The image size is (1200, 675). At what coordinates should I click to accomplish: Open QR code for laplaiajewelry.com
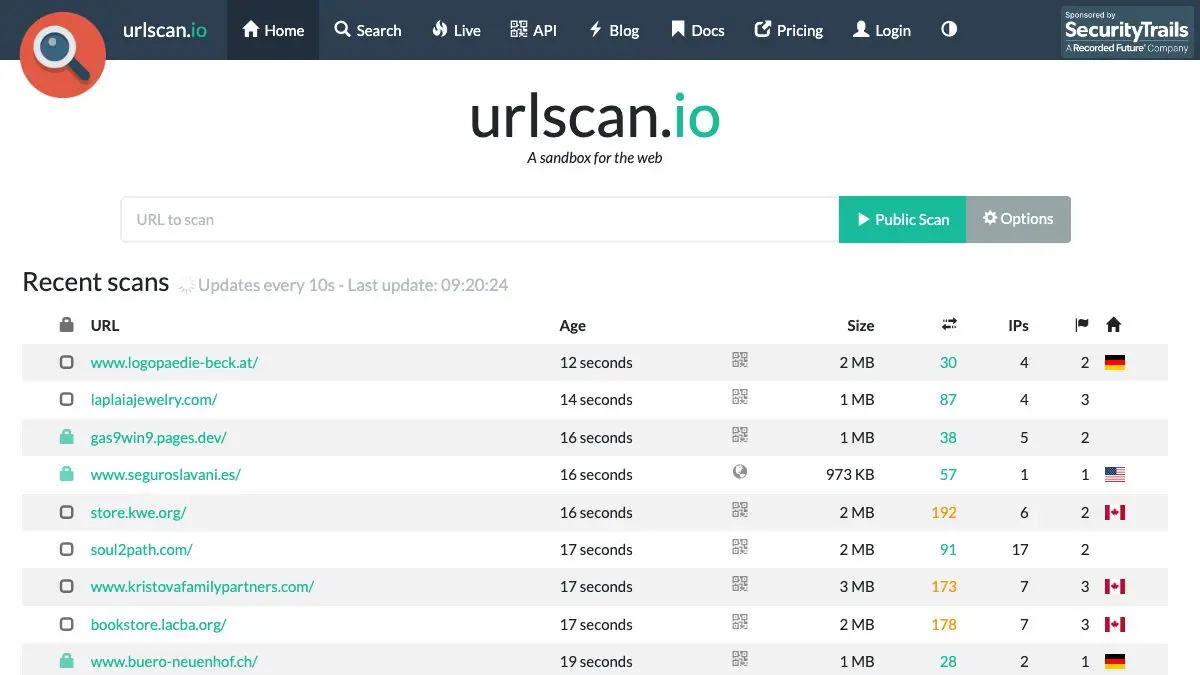click(740, 398)
